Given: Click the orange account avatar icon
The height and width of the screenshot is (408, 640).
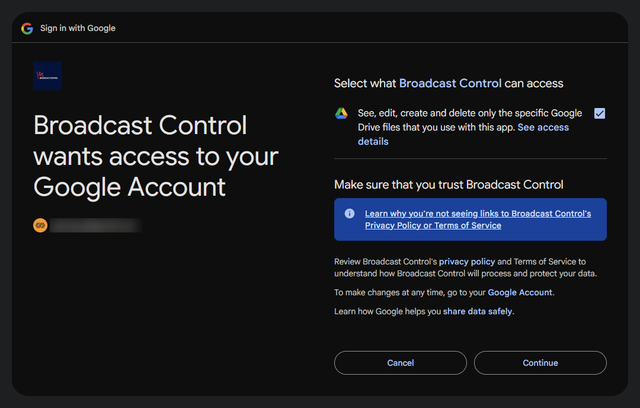Looking at the screenshot, I should coord(40,225).
